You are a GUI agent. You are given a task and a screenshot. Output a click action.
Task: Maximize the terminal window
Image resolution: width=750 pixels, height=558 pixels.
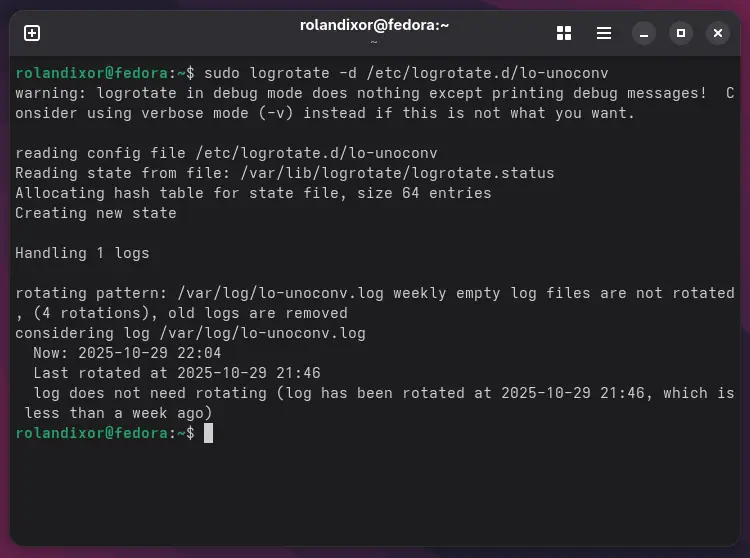tap(681, 33)
